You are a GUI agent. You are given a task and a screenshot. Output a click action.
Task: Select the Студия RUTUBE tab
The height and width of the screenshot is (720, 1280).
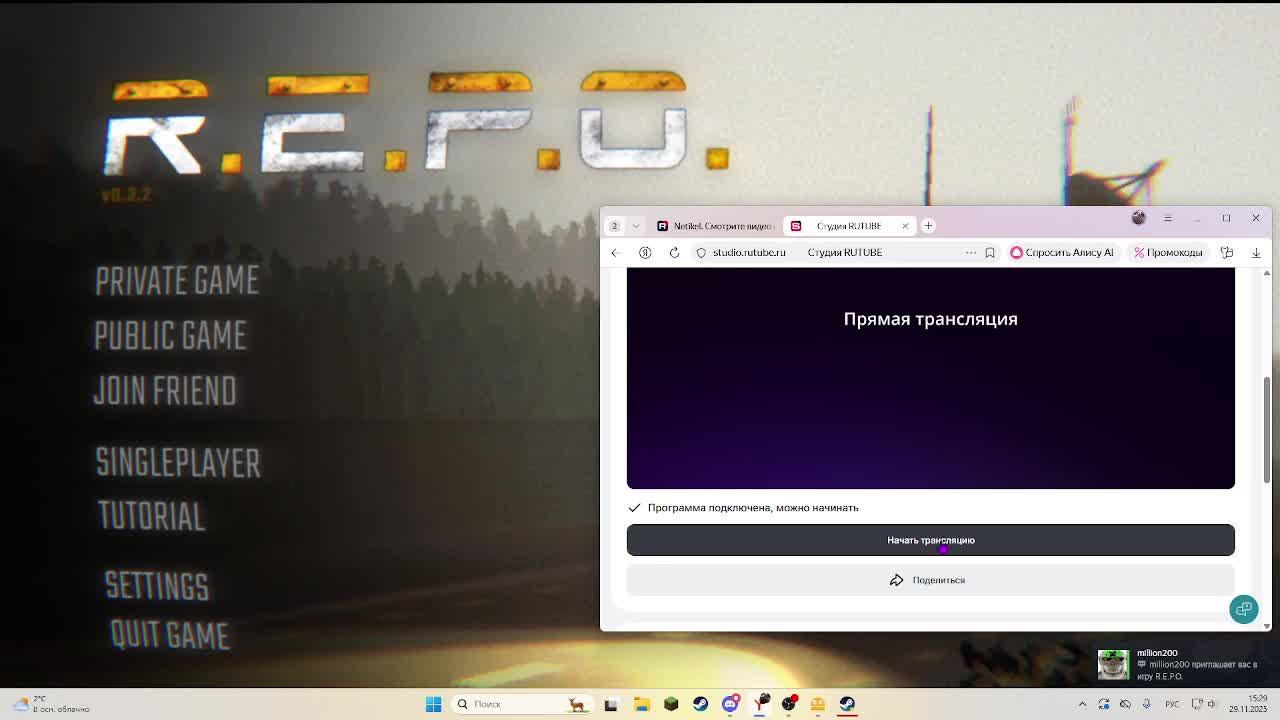pyautogui.click(x=848, y=226)
